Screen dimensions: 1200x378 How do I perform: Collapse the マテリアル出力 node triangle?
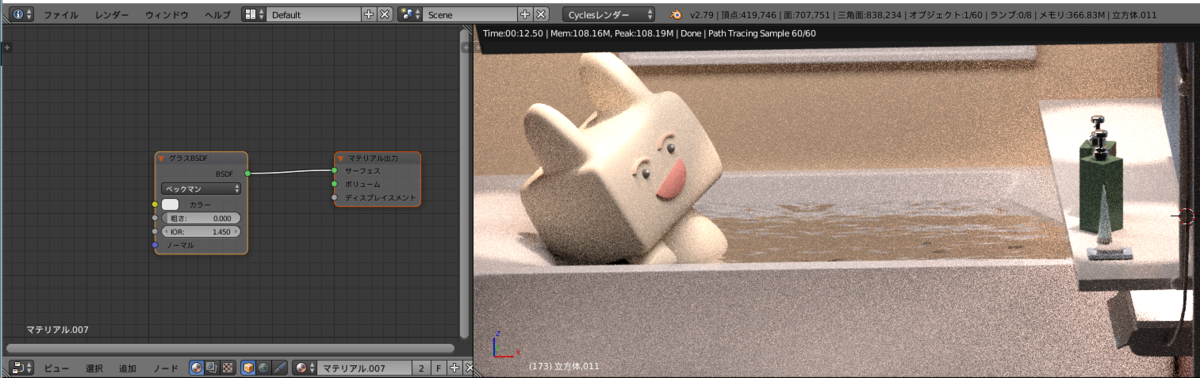(x=340, y=159)
